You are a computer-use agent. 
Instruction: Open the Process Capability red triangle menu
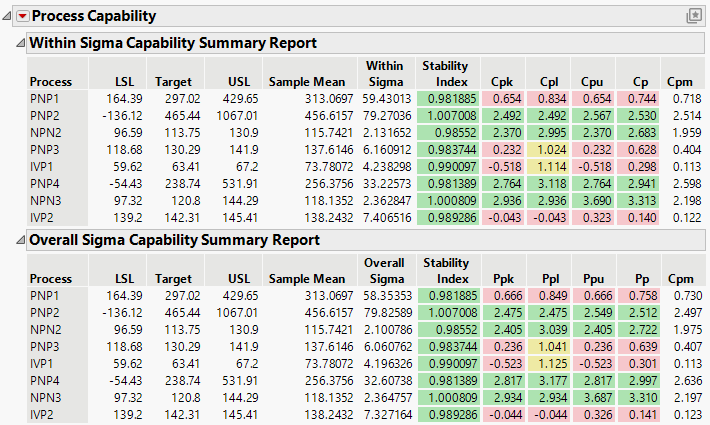point(22,16)
